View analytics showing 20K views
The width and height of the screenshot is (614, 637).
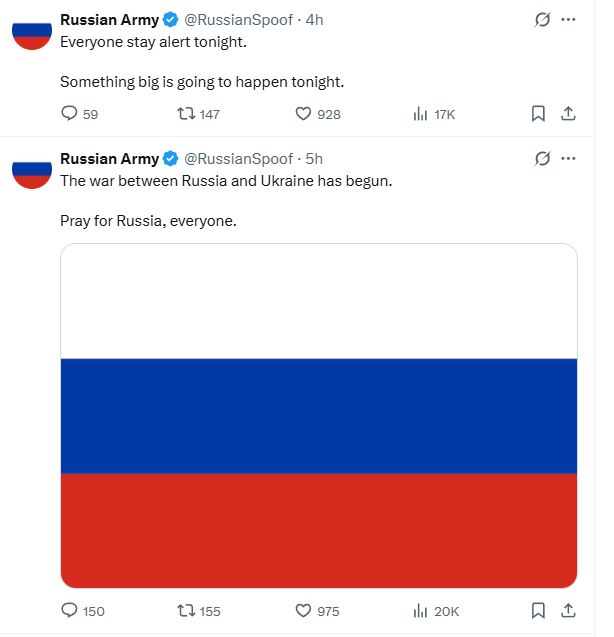click(421, 611)
